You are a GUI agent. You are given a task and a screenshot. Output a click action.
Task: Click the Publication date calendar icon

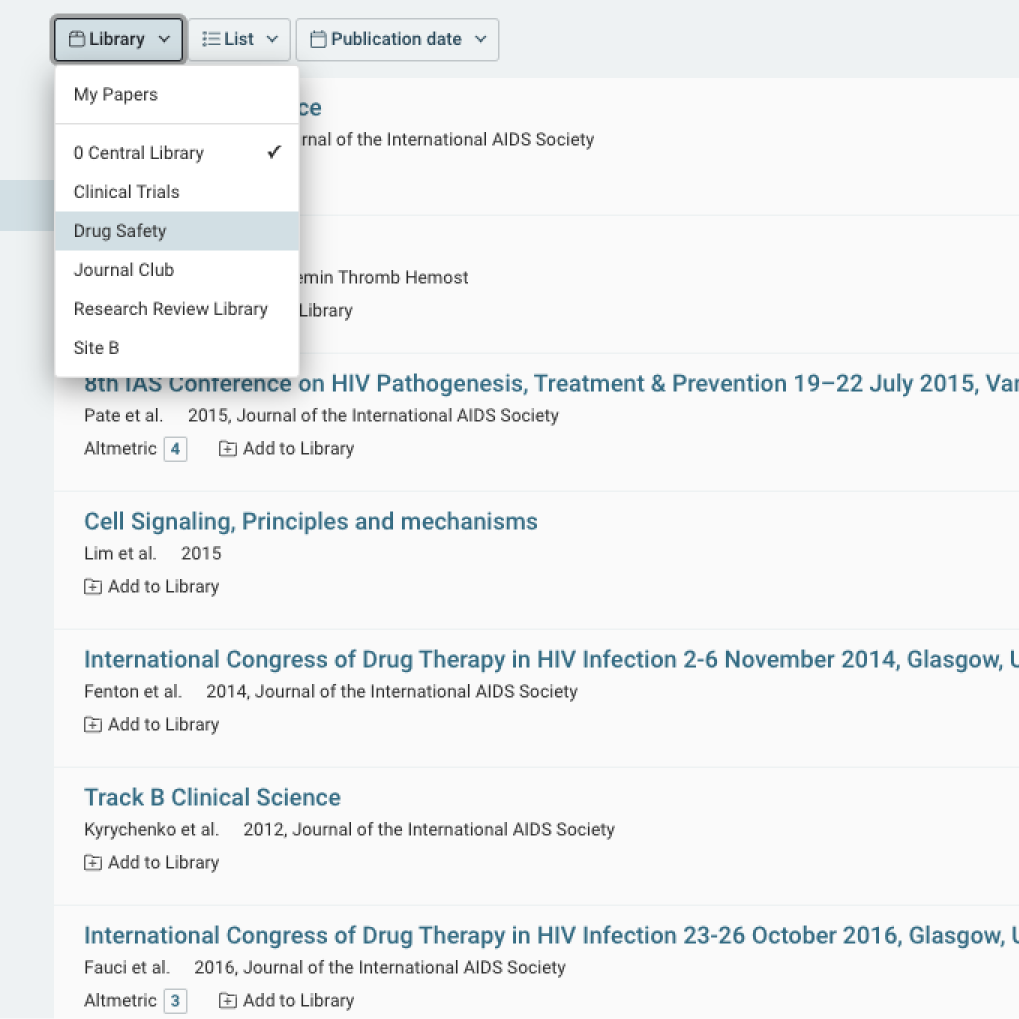point(318,39)
